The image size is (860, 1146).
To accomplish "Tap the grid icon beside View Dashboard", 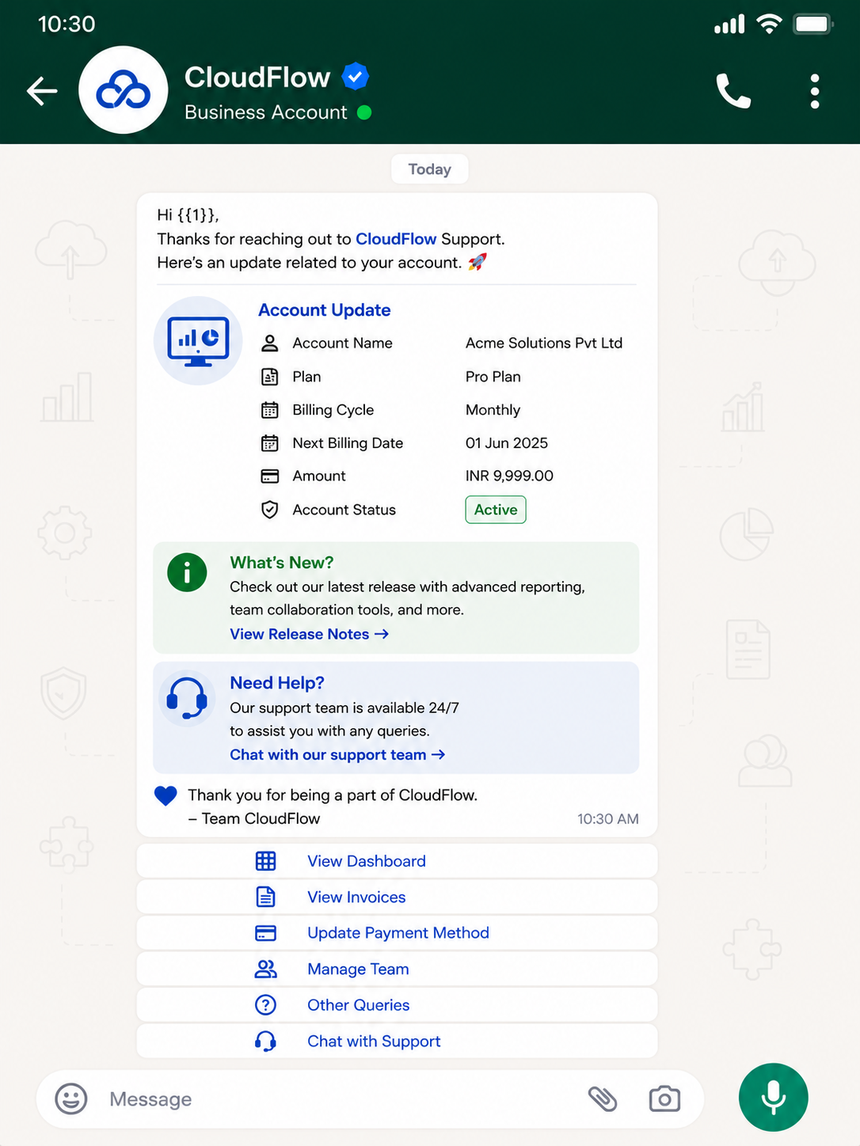I will coord(266,861).
